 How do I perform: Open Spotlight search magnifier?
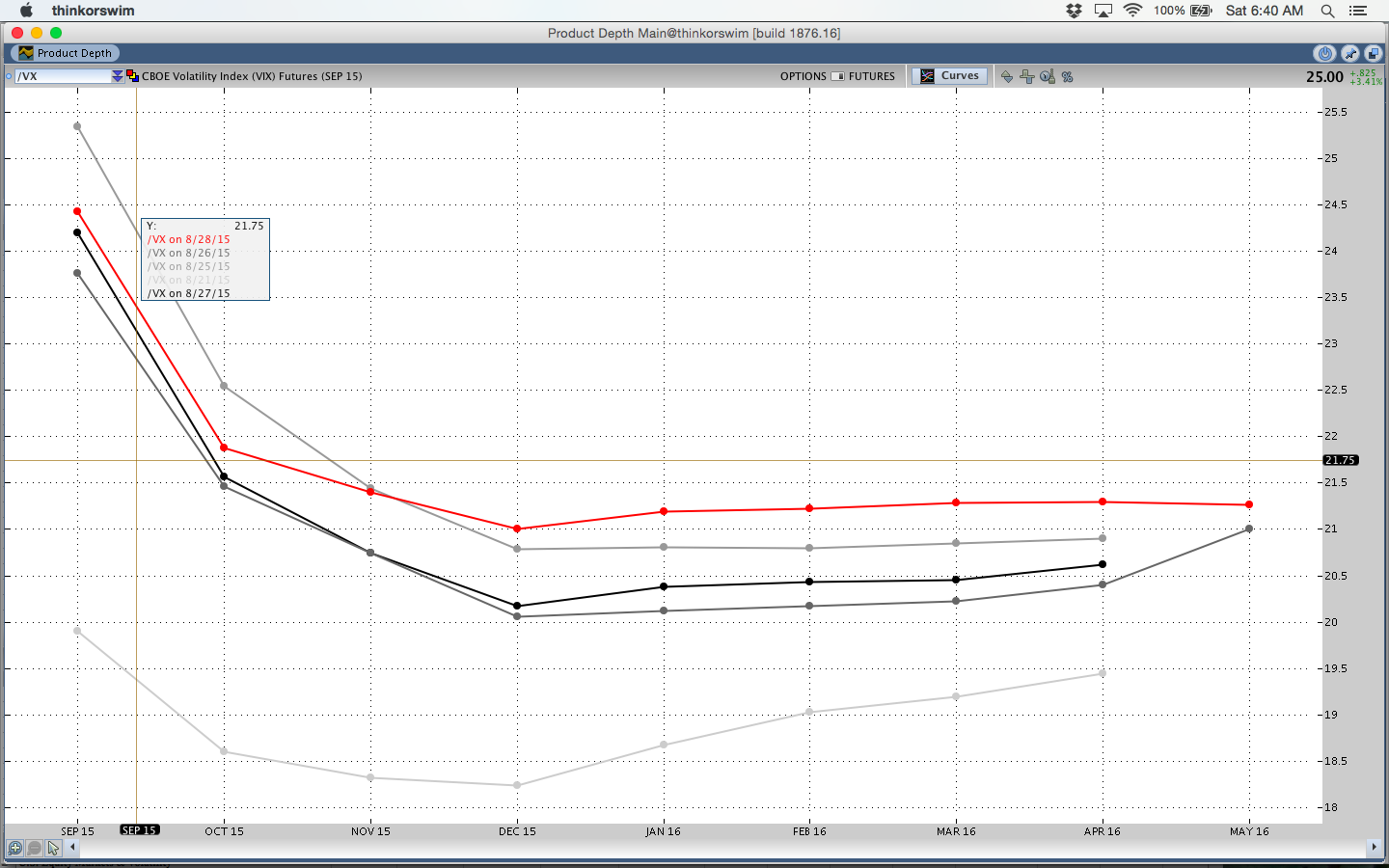pos(1327,11)
